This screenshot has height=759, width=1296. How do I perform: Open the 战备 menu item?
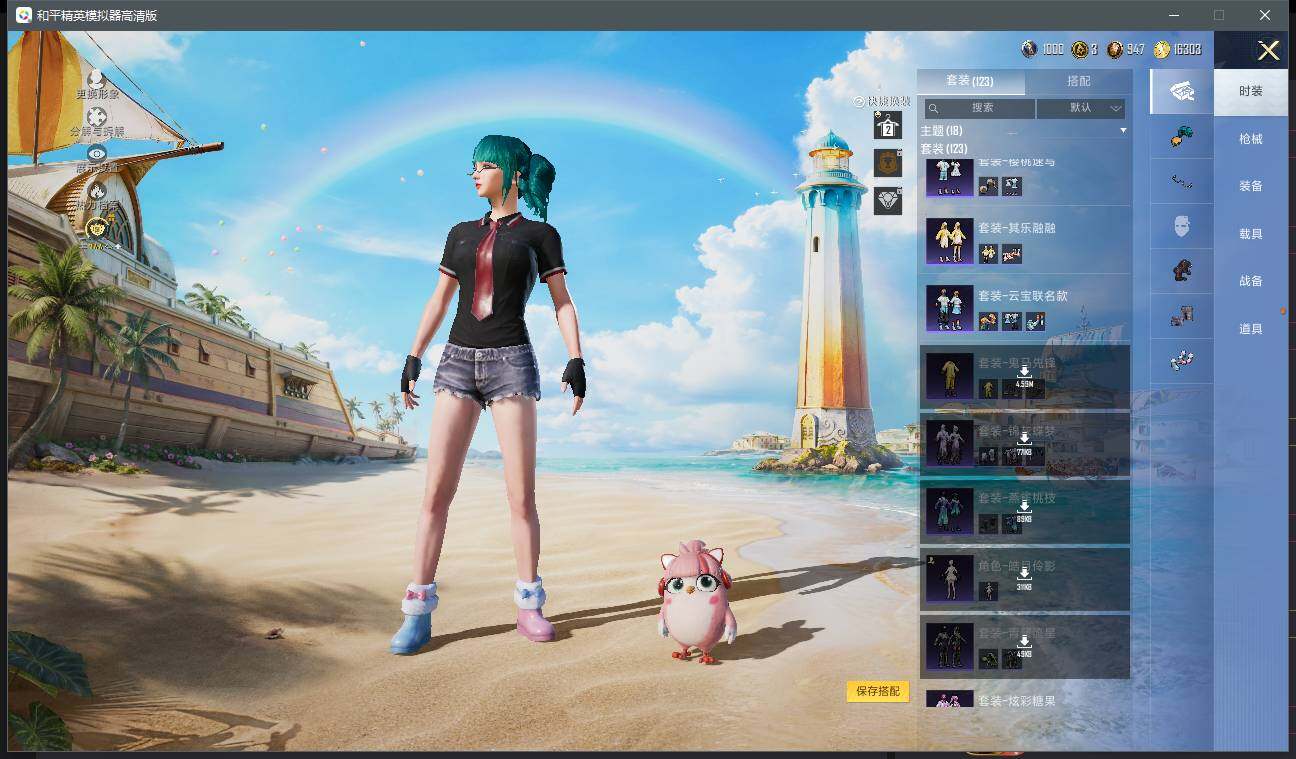[x=1251, y=281]
